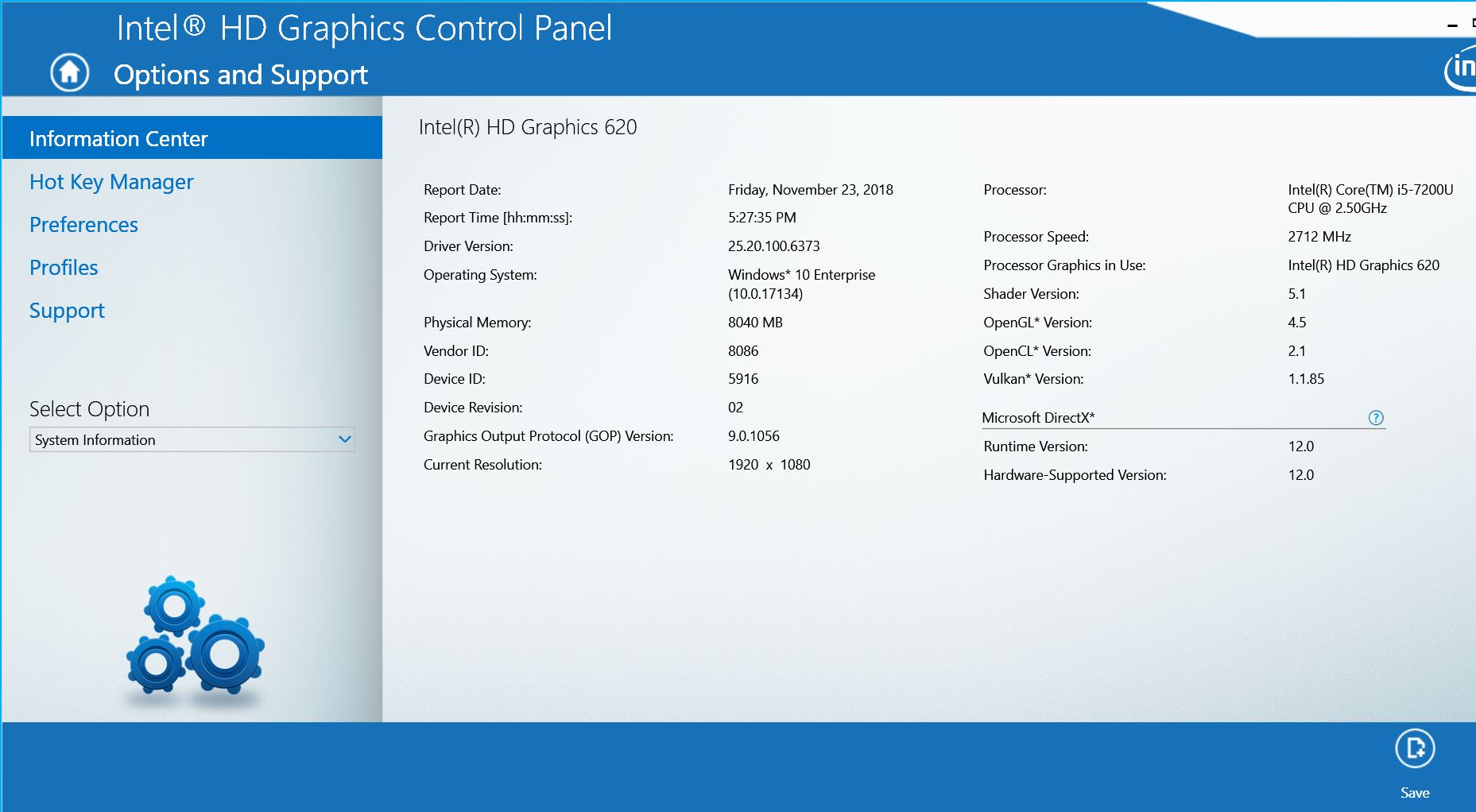
Task: Click Vendor ID value 8086
Action: [743, 351]
